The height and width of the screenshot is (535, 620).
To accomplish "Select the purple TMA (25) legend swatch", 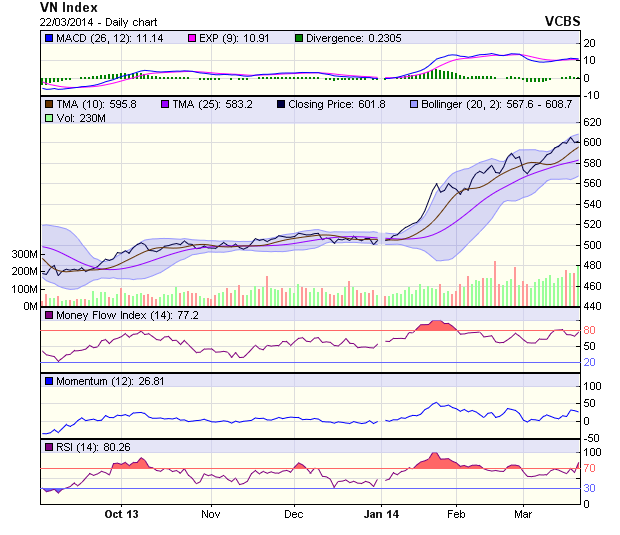I will tap(165, 103).
